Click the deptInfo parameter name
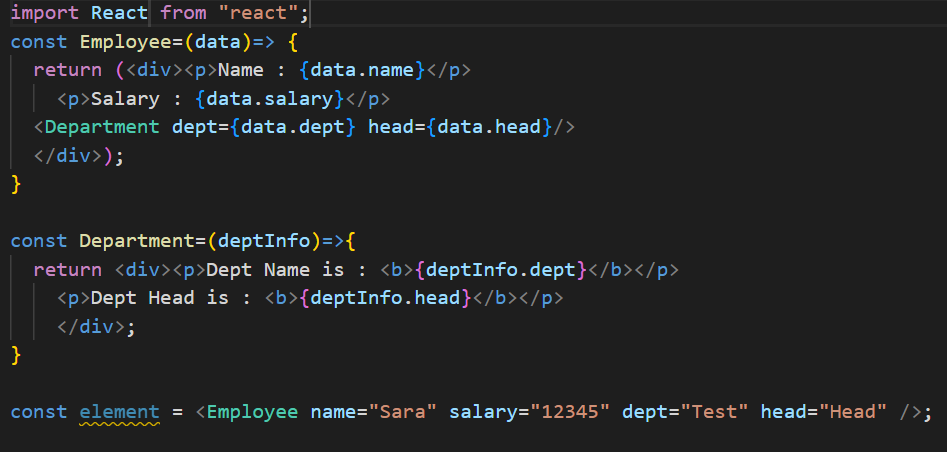 tap(264, 241)
